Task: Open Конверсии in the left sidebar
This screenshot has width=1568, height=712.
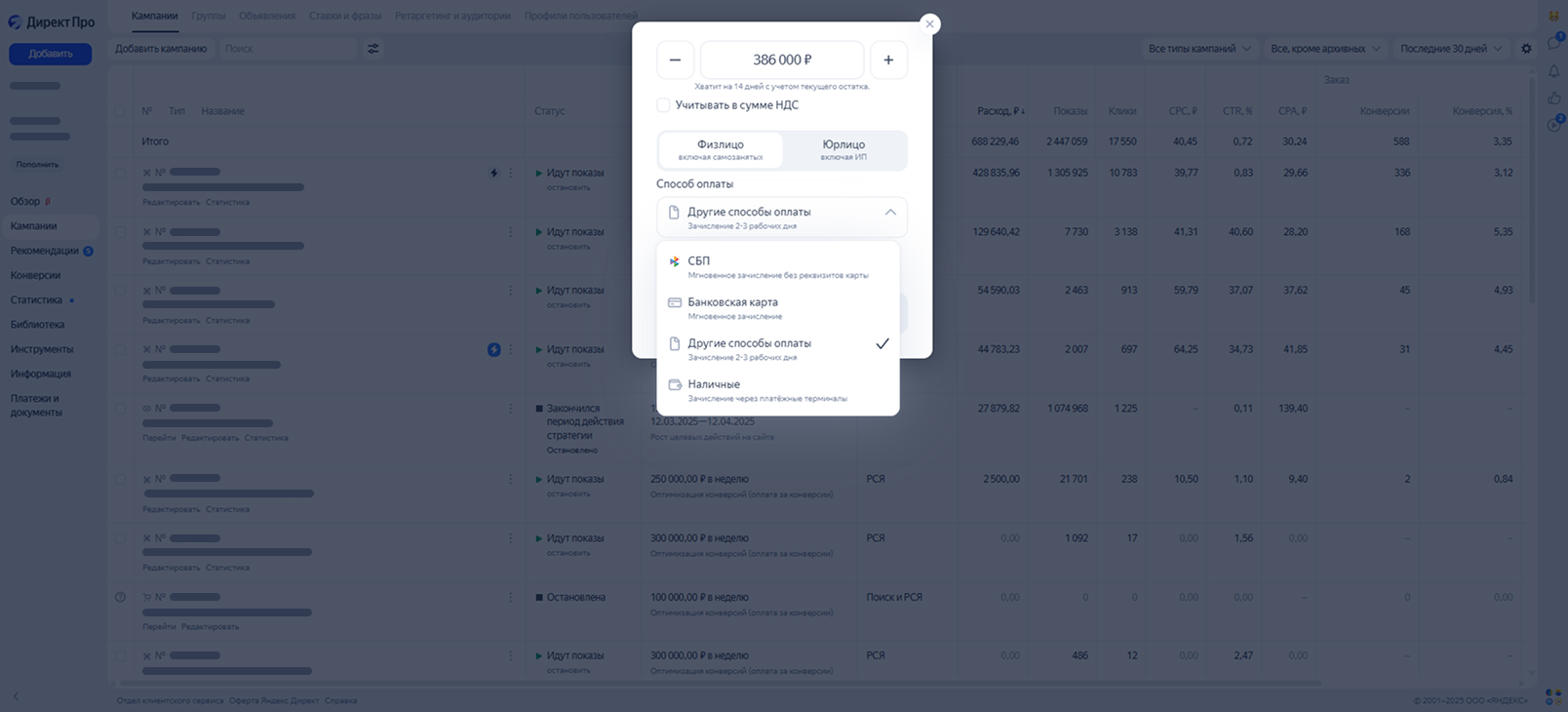Action: pyautogui.click(x=35, y=275)
